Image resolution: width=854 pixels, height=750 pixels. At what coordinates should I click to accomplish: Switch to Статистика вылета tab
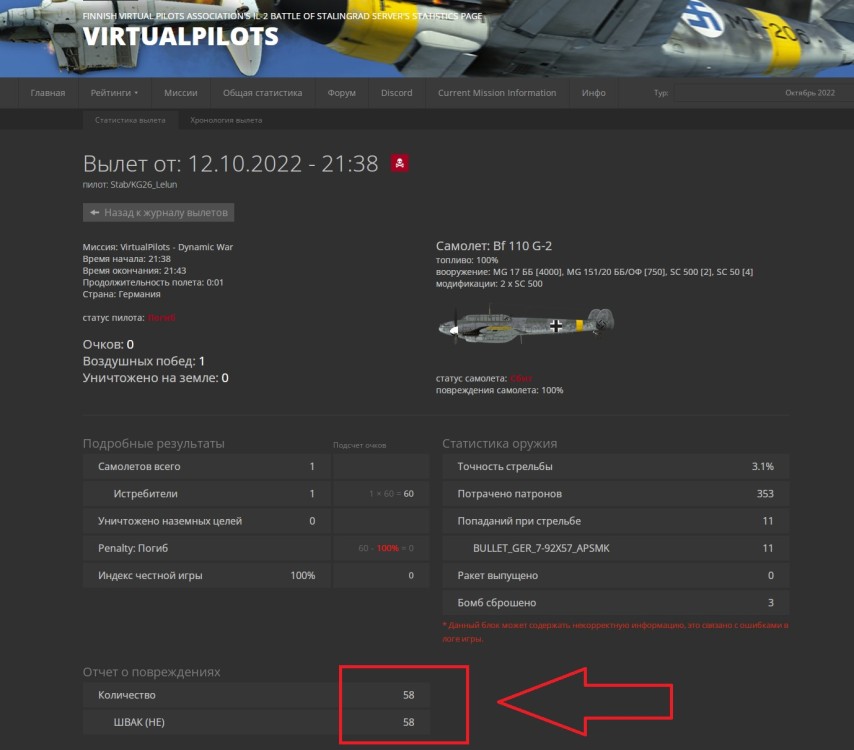point(130,120)
